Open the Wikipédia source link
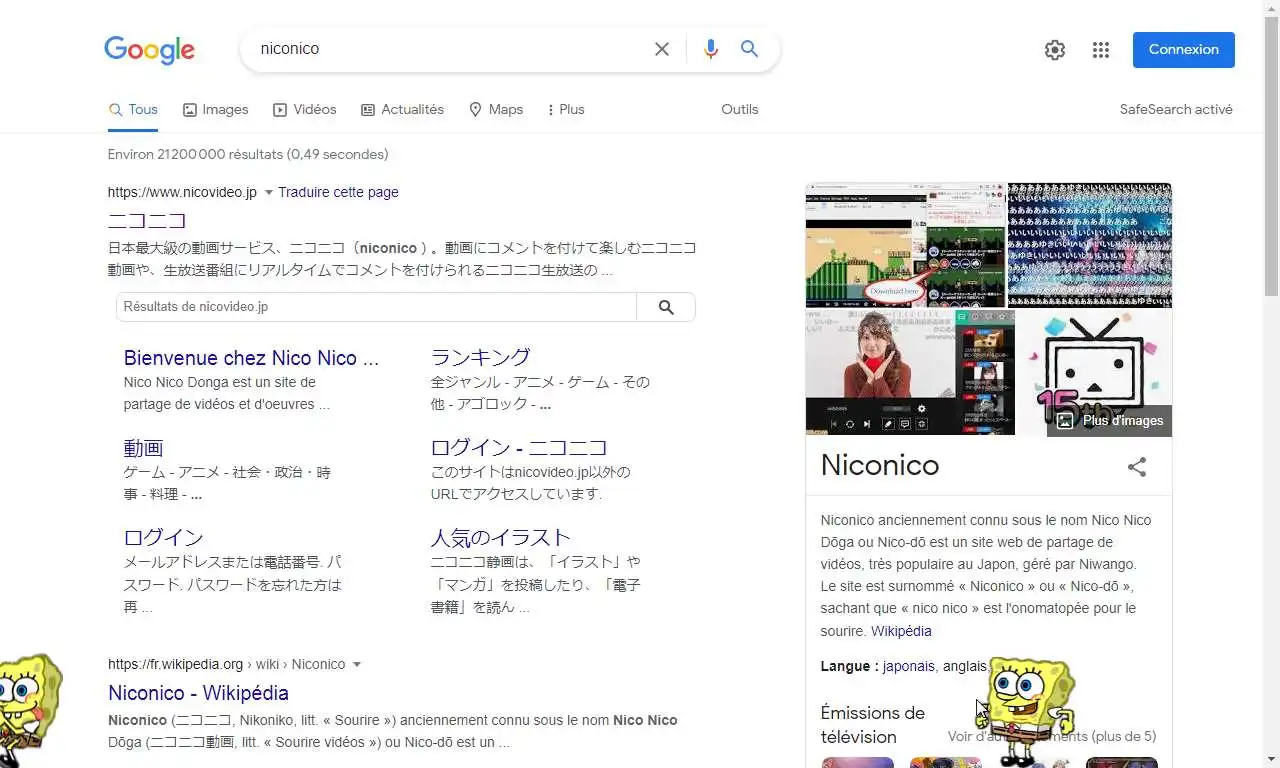This screenshot has width=1280, height=768. (x=901, y=631)
